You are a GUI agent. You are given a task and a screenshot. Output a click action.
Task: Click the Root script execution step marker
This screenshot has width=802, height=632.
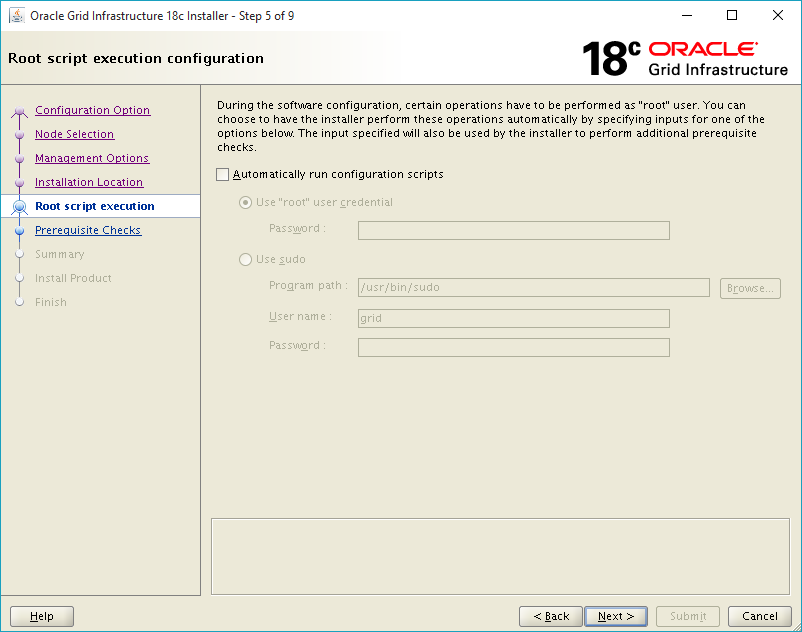point(19,207)
